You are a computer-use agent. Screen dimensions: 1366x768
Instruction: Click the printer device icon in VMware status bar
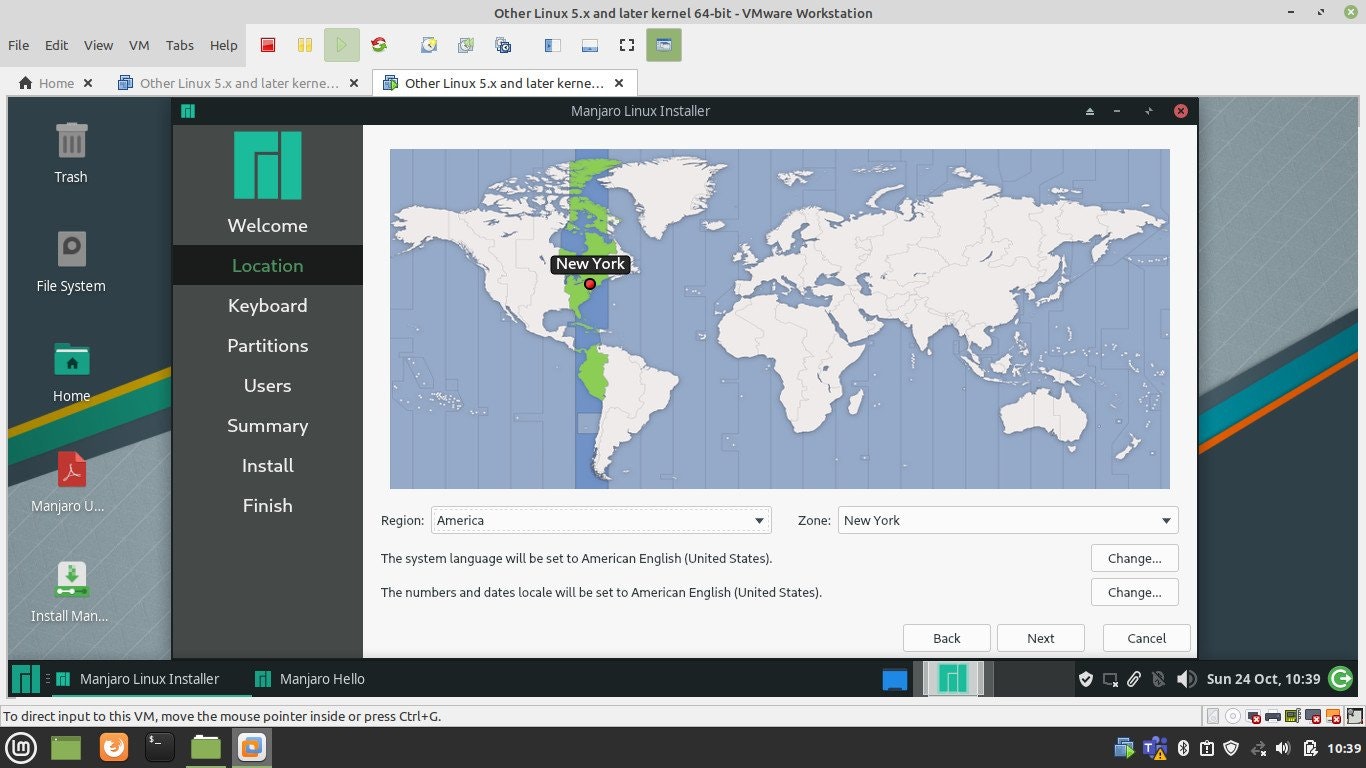1272,716
